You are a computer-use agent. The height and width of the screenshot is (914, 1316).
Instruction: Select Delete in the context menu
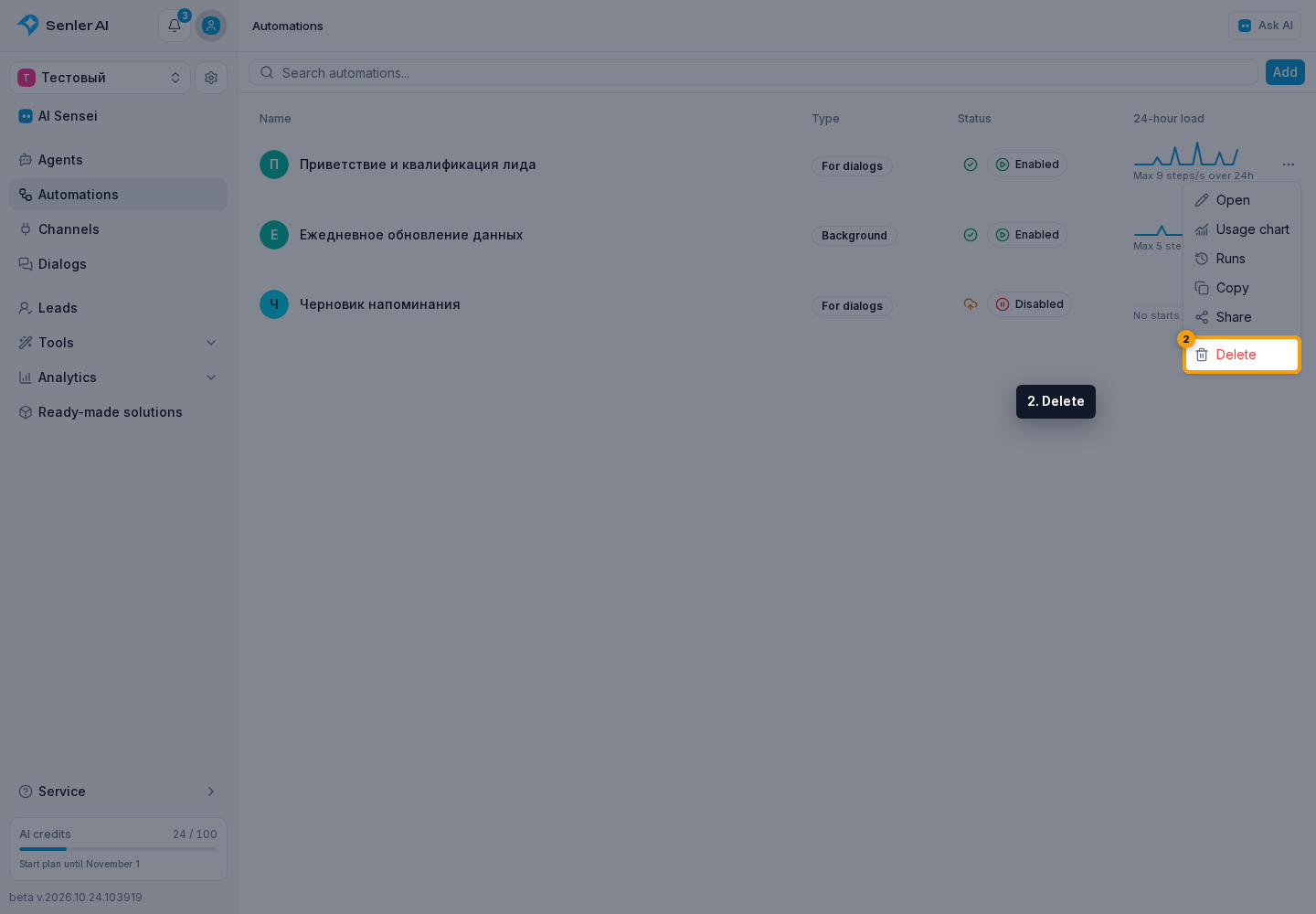(1242, 355)
